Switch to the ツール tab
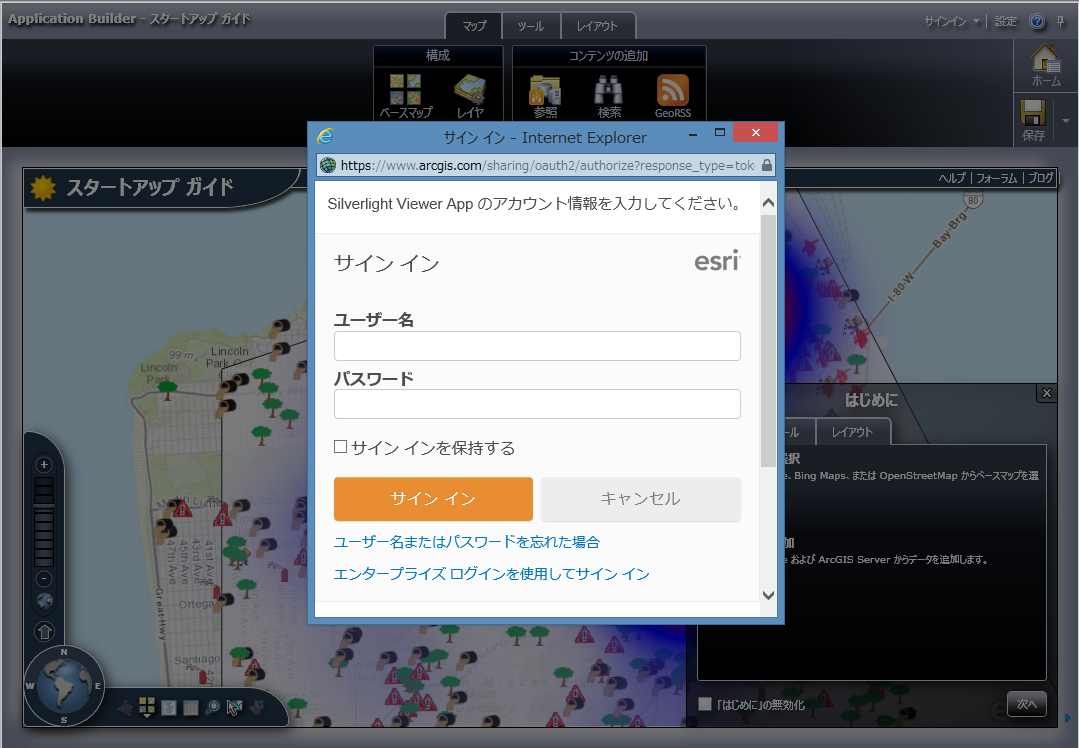This screenshot has width=1079, height=748. (x=531, y=26)
